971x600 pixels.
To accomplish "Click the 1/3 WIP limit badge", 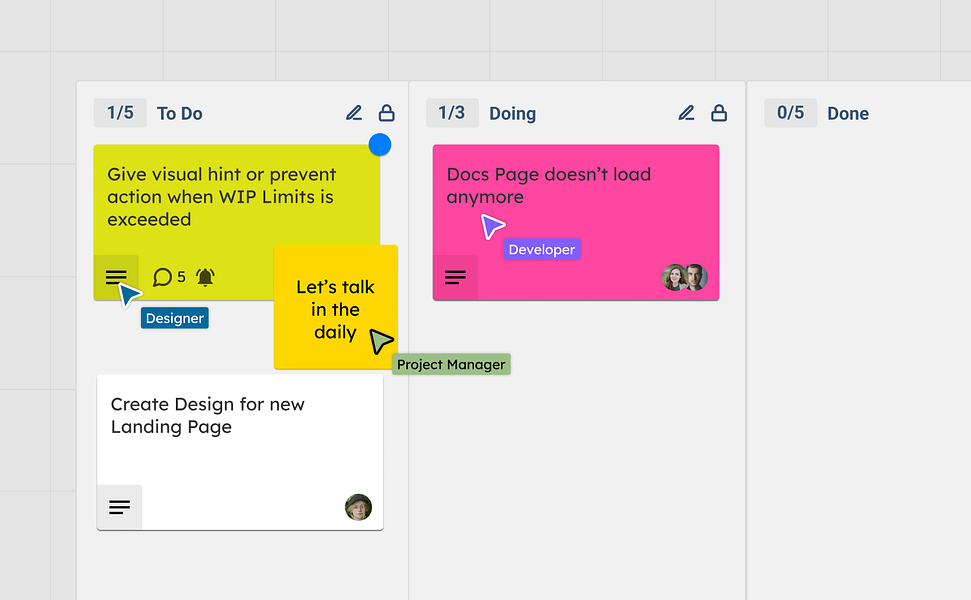I will tap(452, 113).
